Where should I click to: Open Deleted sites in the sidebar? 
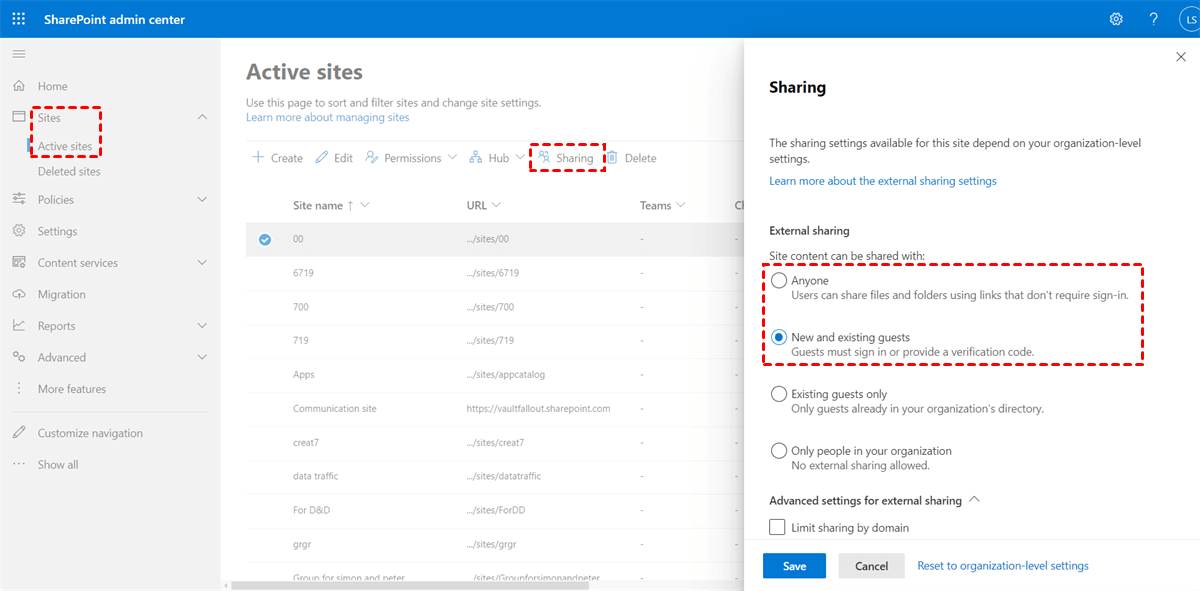tap(69, 172)
